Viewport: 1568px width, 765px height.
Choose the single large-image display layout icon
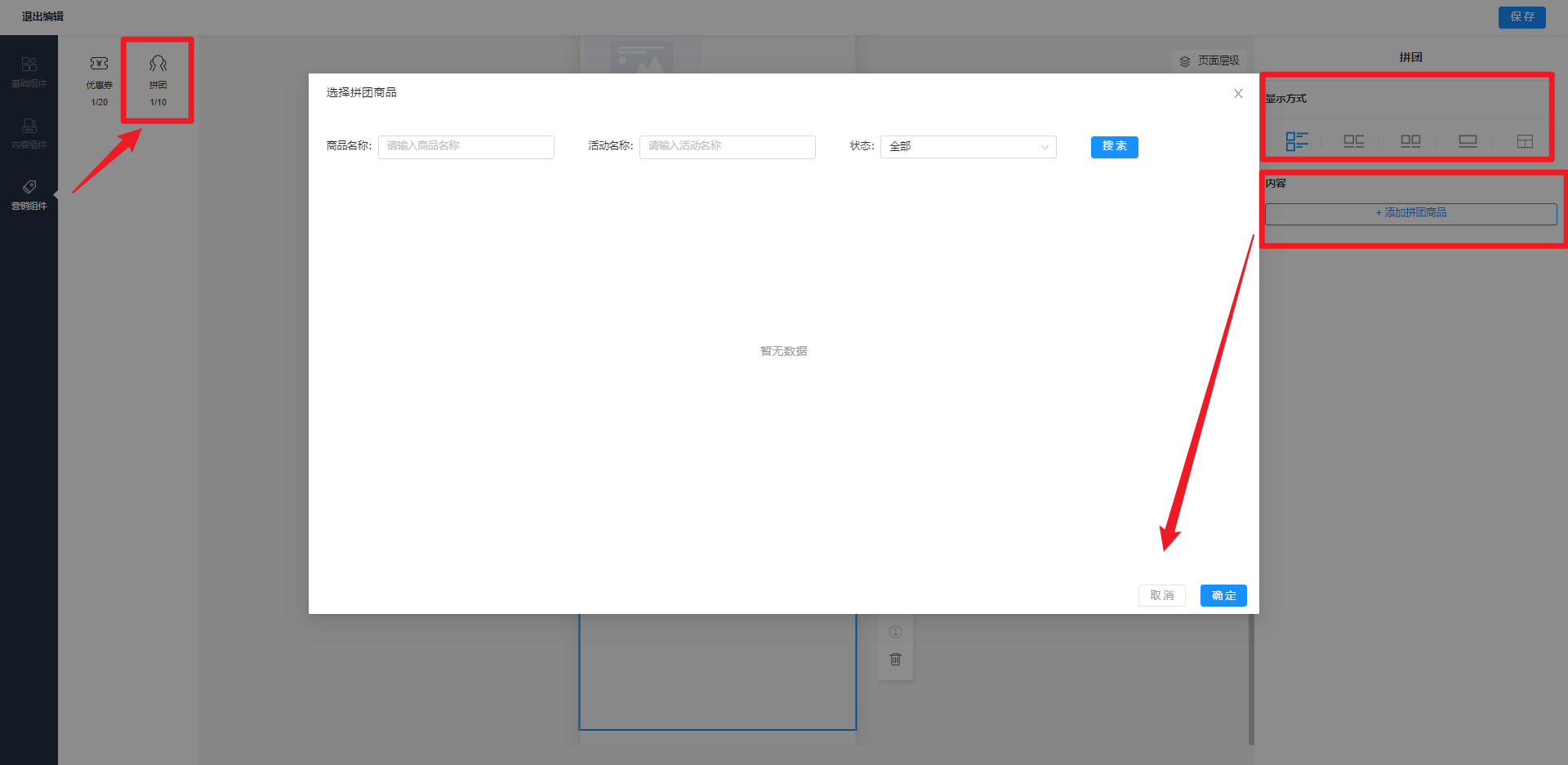point(1468,141)
